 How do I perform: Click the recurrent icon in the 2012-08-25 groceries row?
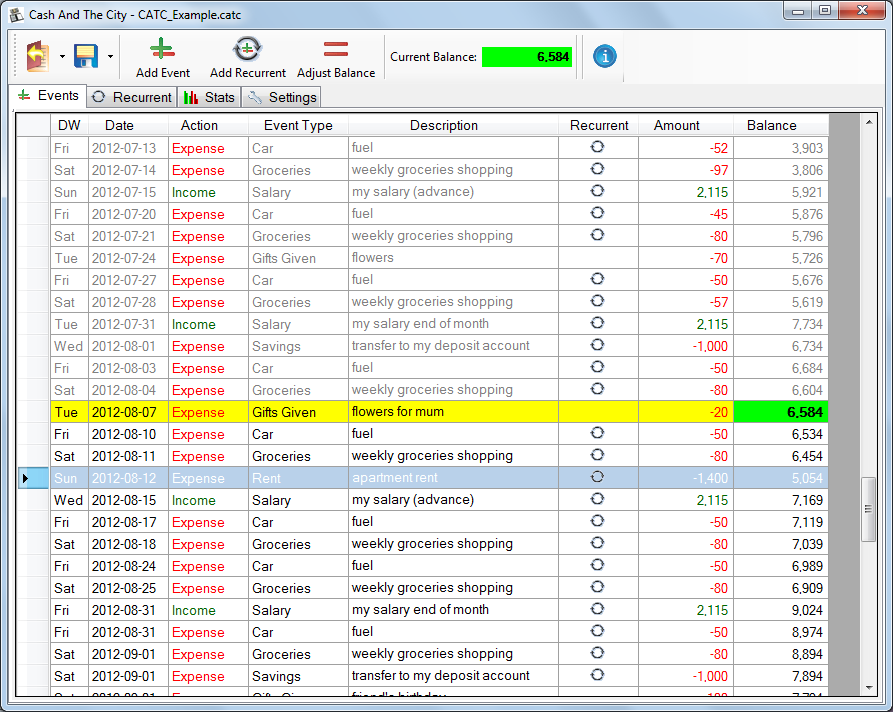[597, 587]
